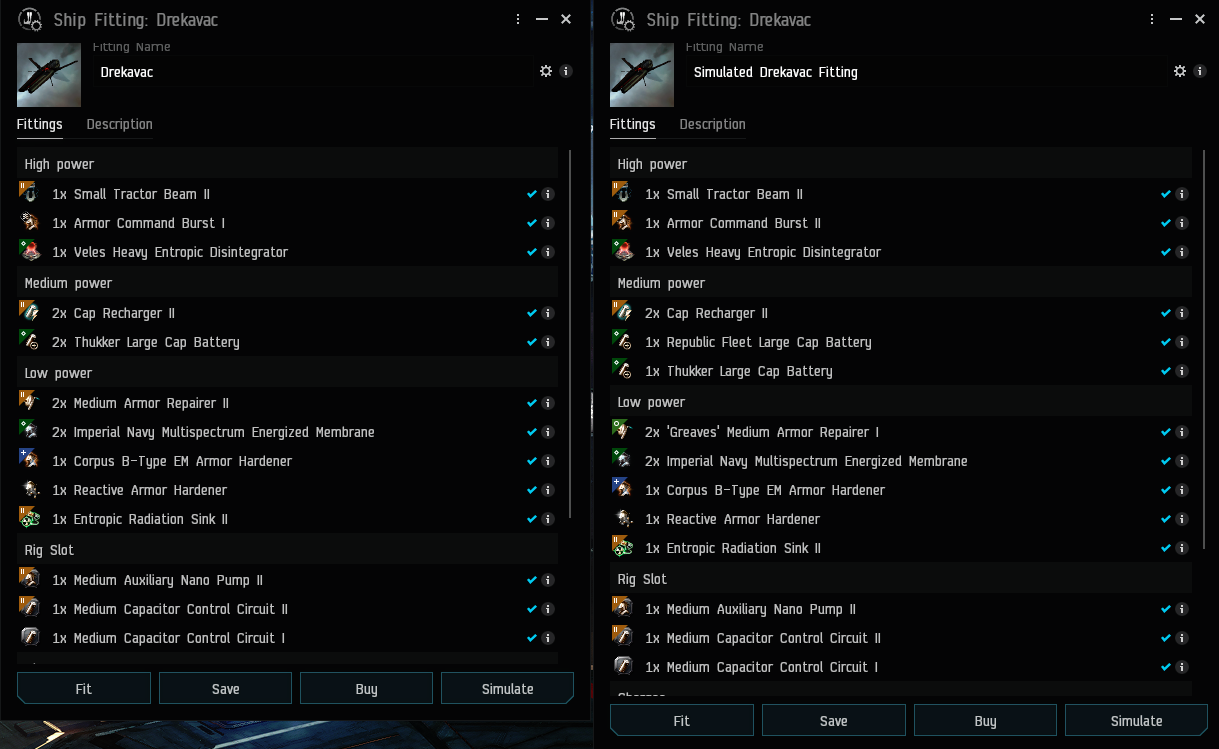The height and width of the screenshot is (749, 1219).
Task: Open info for Small Tractor Beam II in left window
Action: 548,194
